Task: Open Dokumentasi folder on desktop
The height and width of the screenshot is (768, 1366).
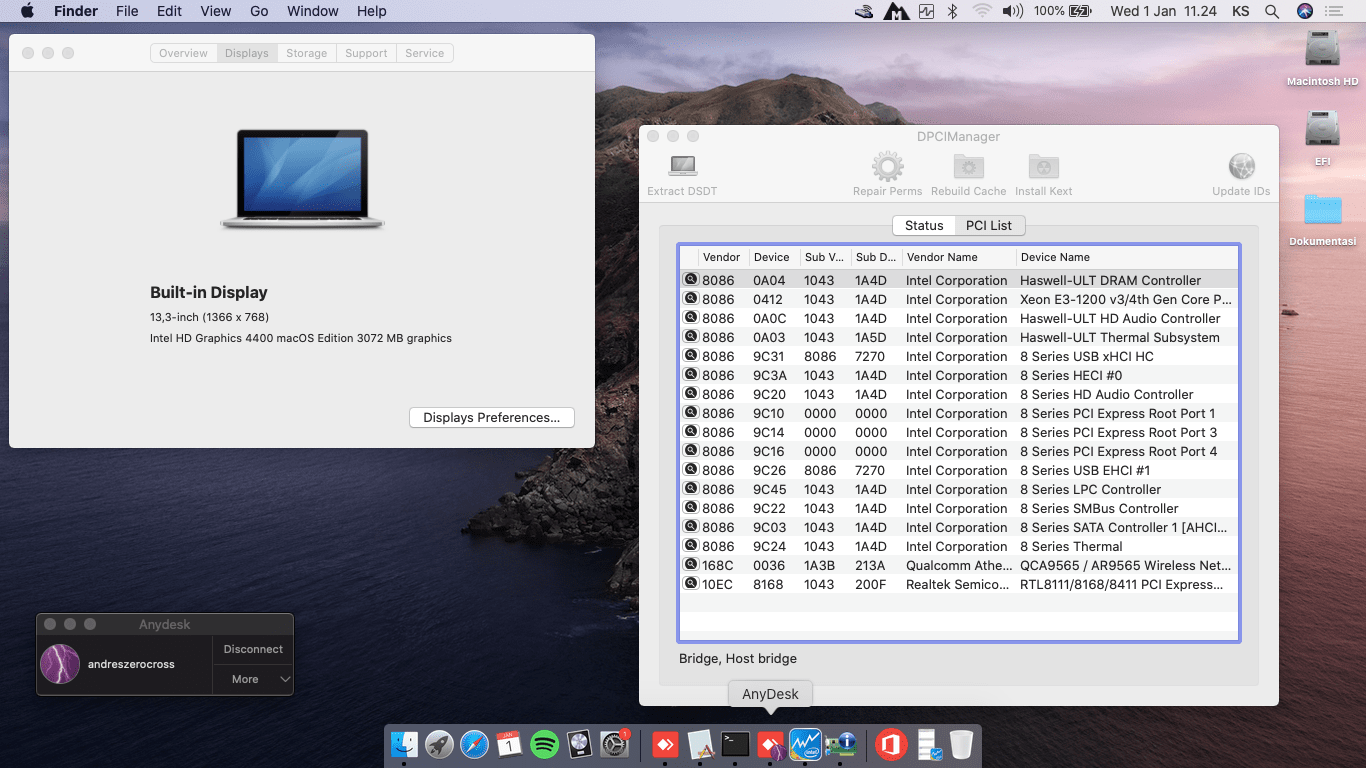Action: (1322, 209)
